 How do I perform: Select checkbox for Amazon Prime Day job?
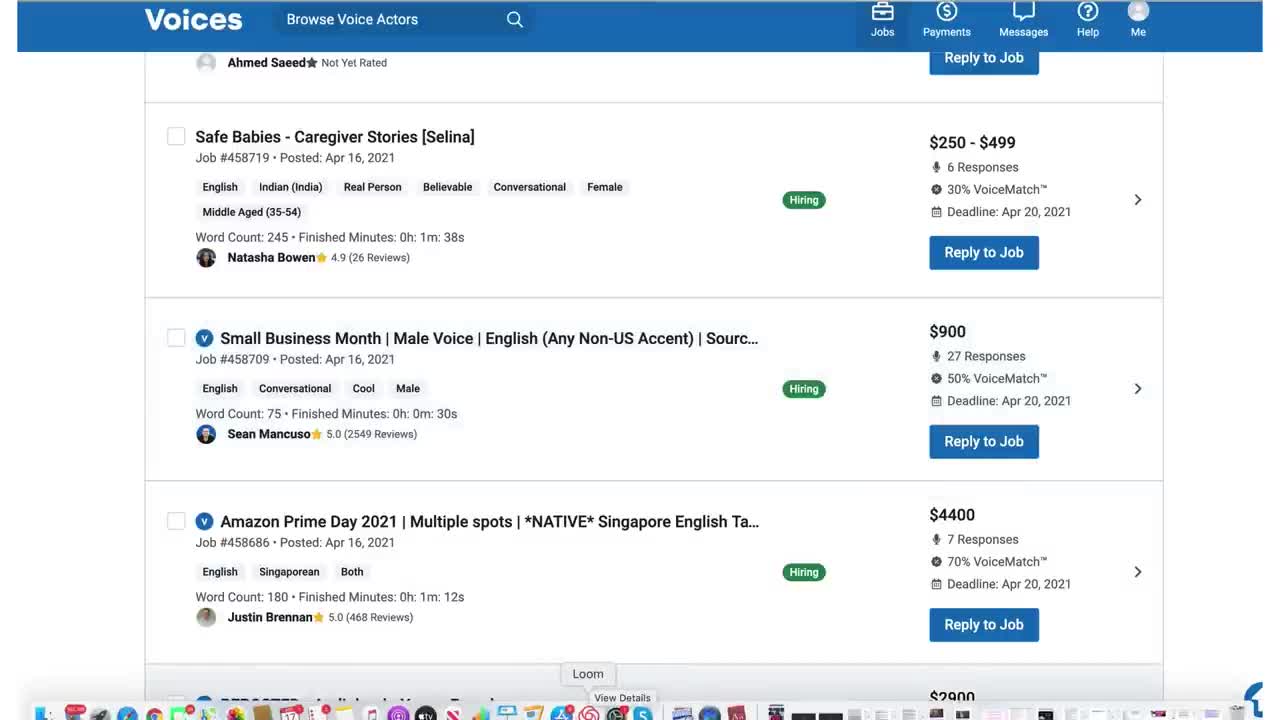click(x=176, y=521)
